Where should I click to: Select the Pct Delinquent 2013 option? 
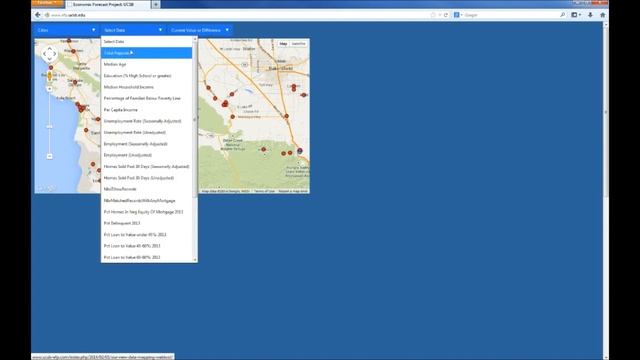pos(147,223)
